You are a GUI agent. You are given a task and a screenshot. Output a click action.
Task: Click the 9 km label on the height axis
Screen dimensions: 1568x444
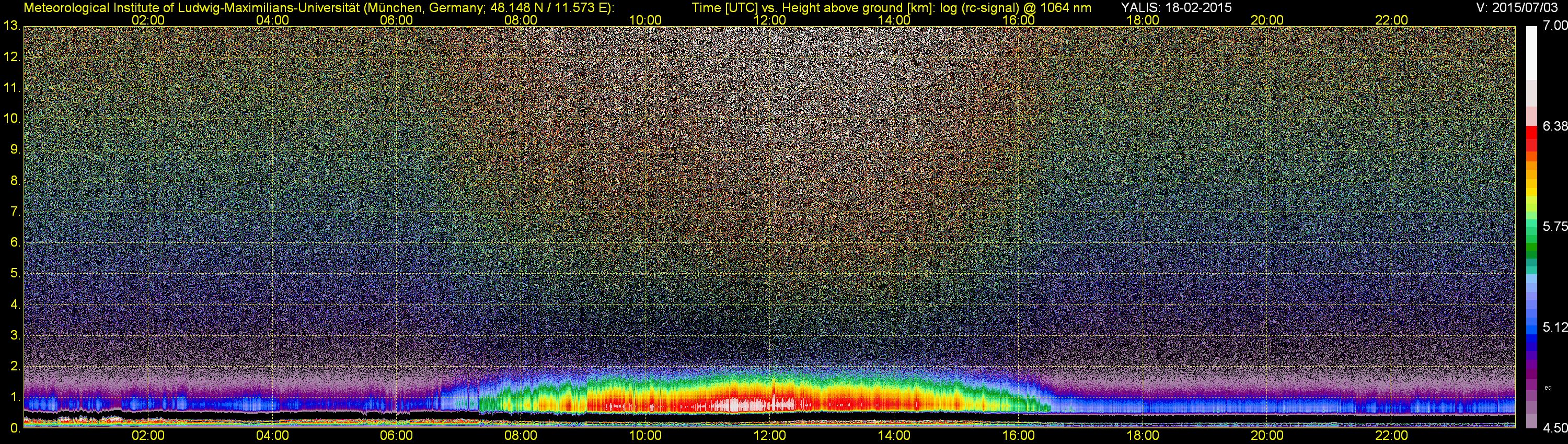[x=15, y=149]
